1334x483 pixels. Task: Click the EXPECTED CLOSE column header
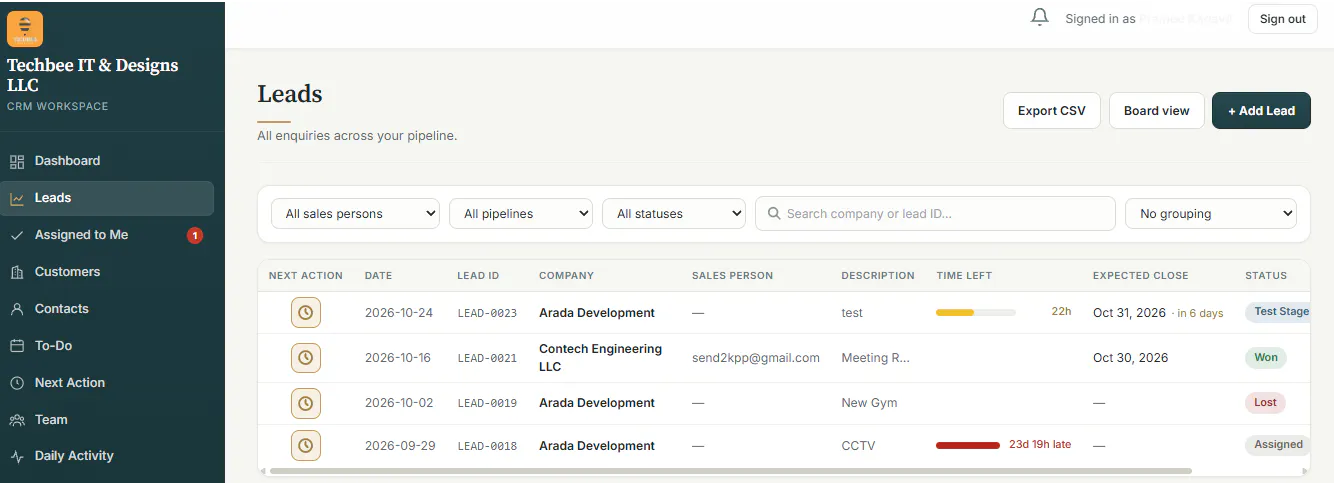(x=1141, y=276)
